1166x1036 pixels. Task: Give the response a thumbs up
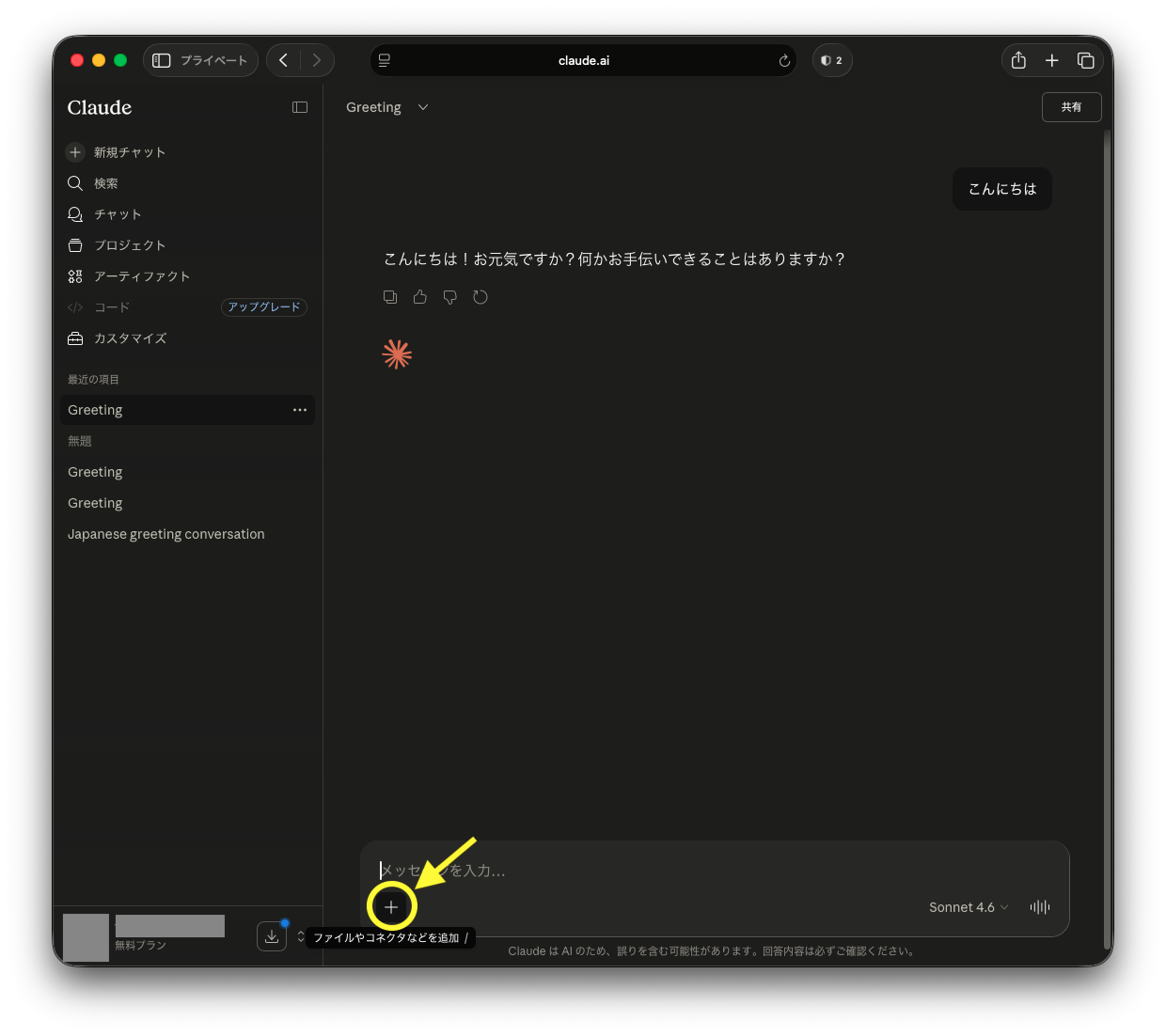(x=420, y=297)
